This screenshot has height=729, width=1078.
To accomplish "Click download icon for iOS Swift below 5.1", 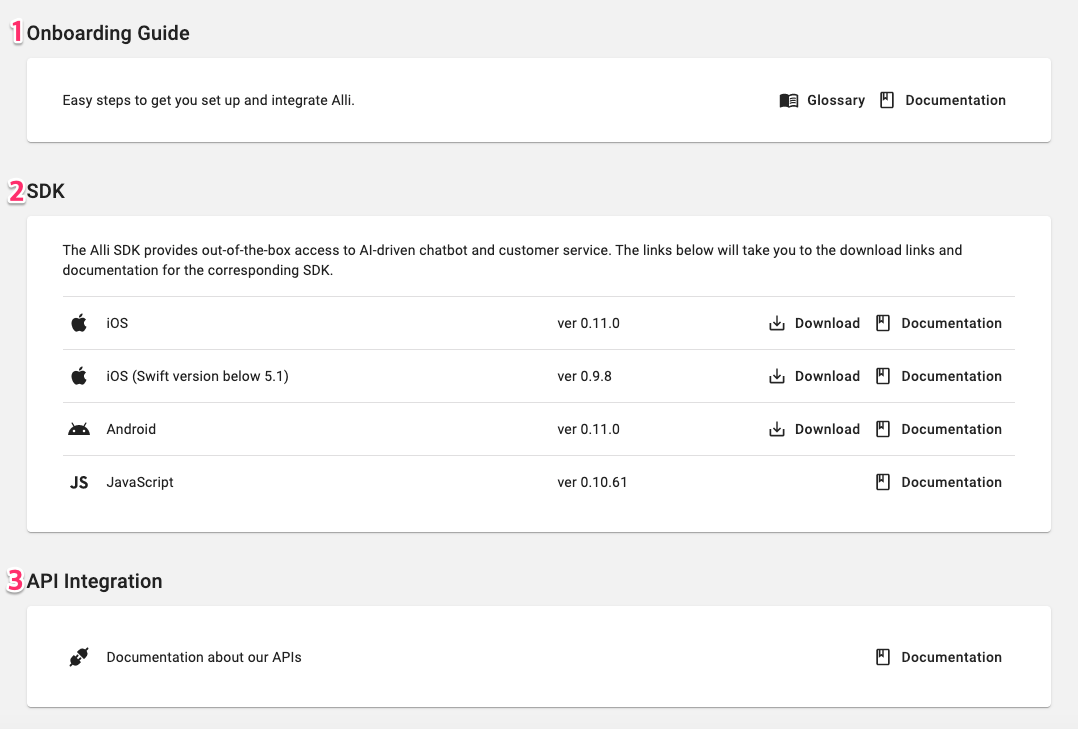I will coord(777,377).
